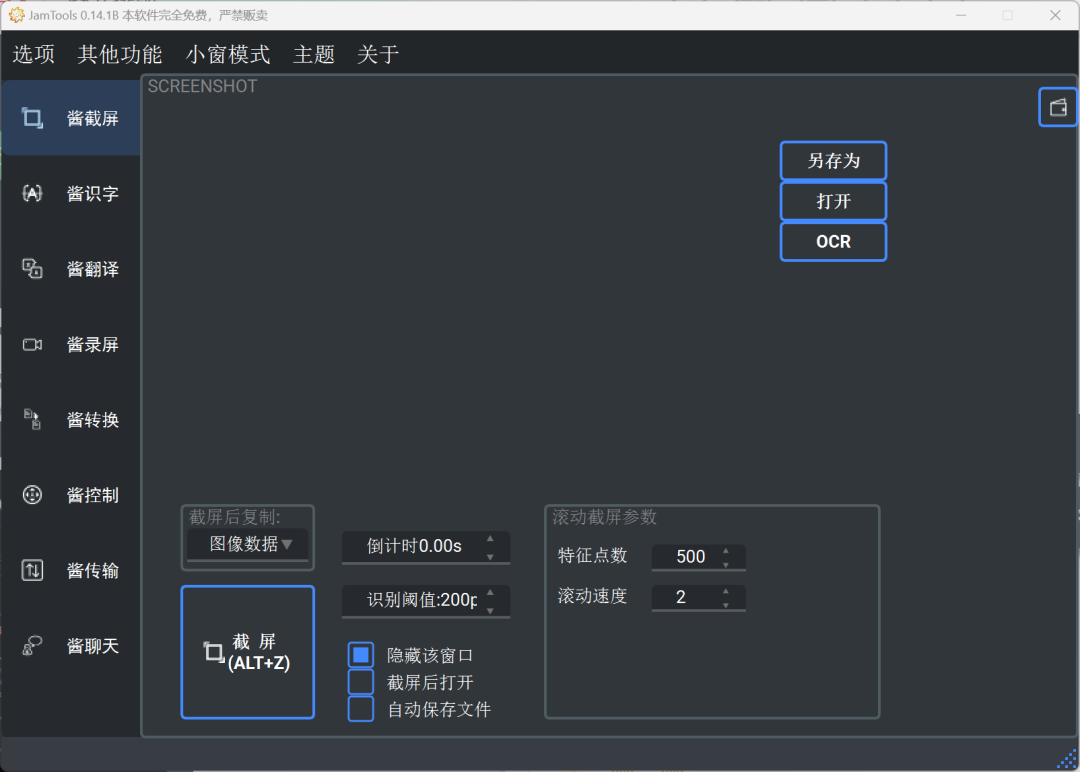Close the JamTools window
The height and width of the screenshot is (772, 1080).
(x=1055, y=15)
